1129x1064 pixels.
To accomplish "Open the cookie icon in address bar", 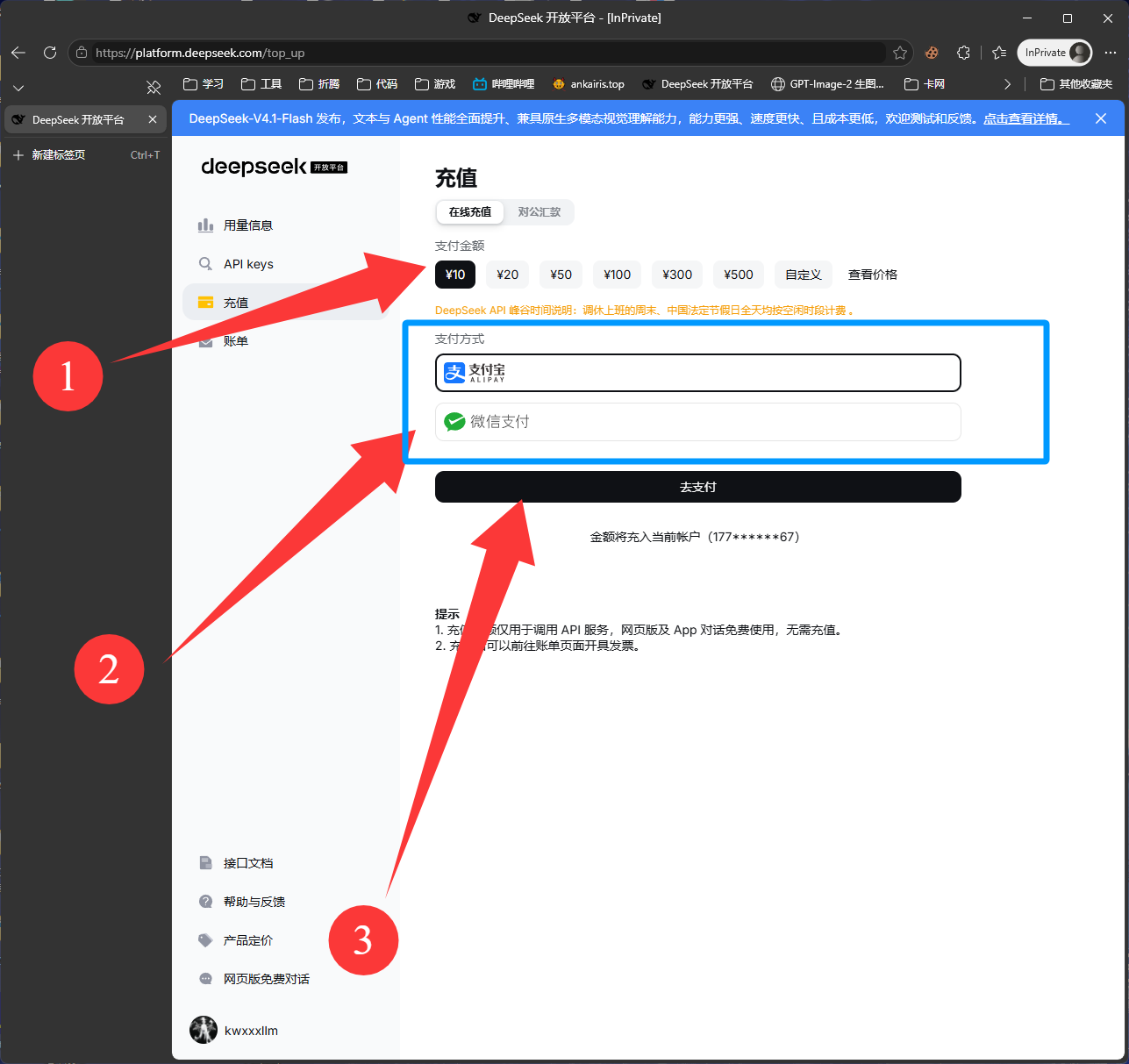I will [x=932, y=53].
